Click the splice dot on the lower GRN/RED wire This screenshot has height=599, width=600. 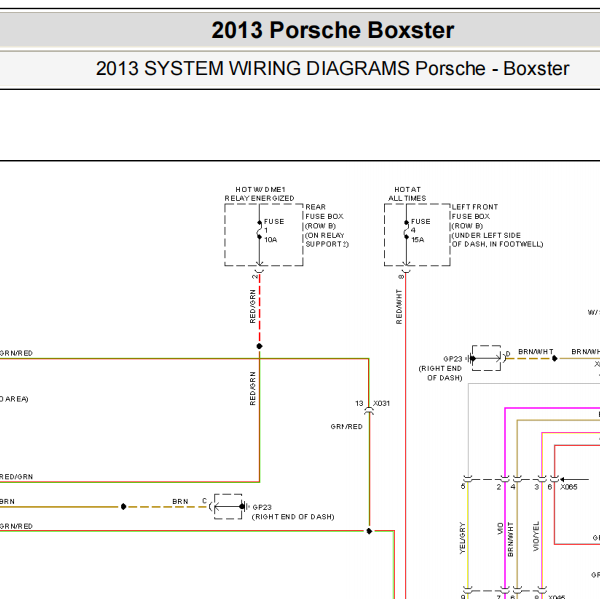pyautogui.click(x=369, y=531)
